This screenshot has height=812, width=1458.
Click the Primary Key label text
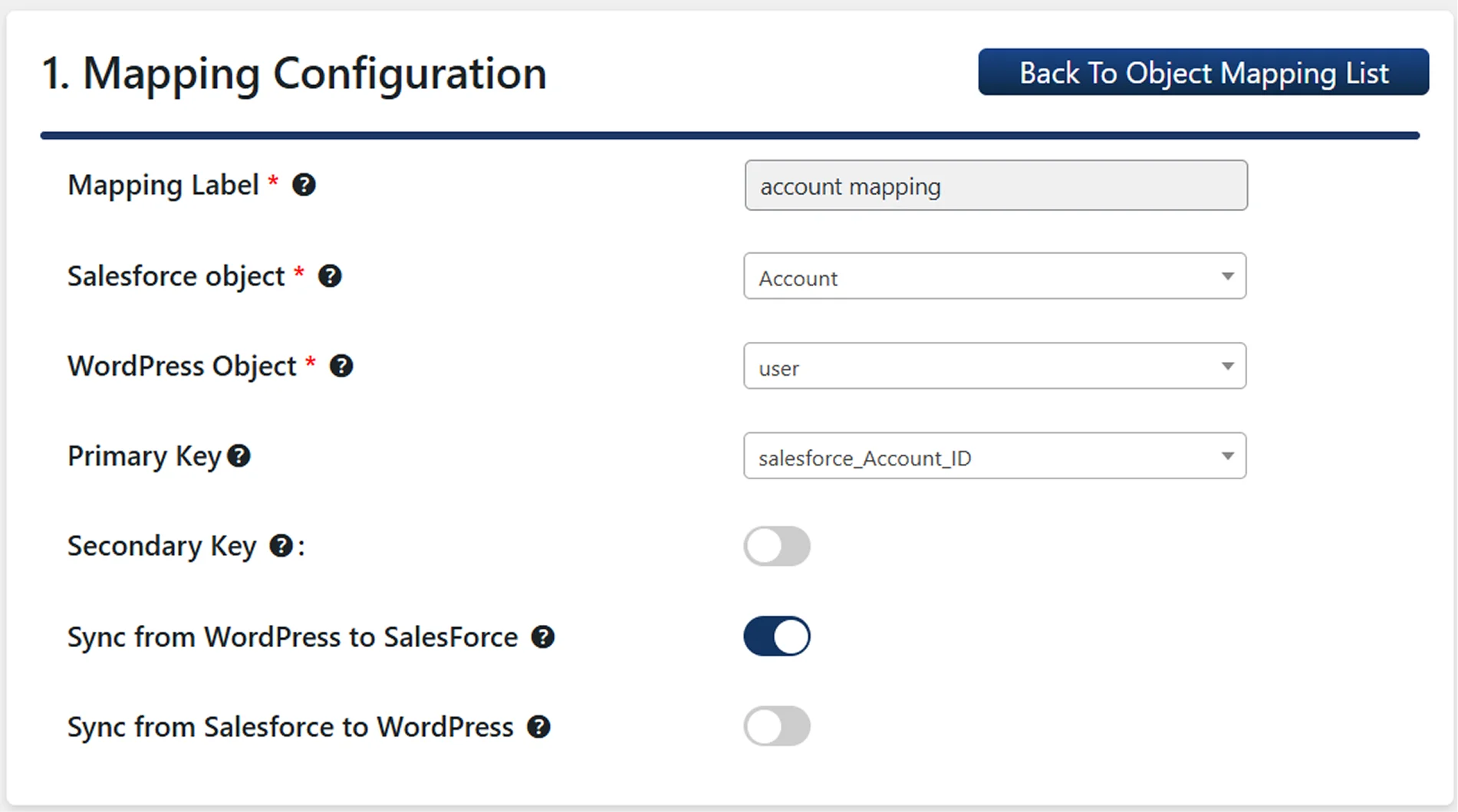click(x=144, y=456)
